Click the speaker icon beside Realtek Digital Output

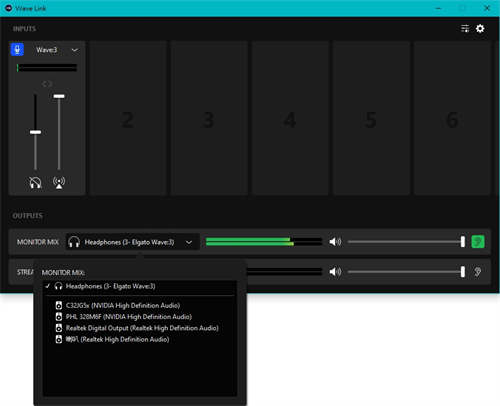coord(59,328)
